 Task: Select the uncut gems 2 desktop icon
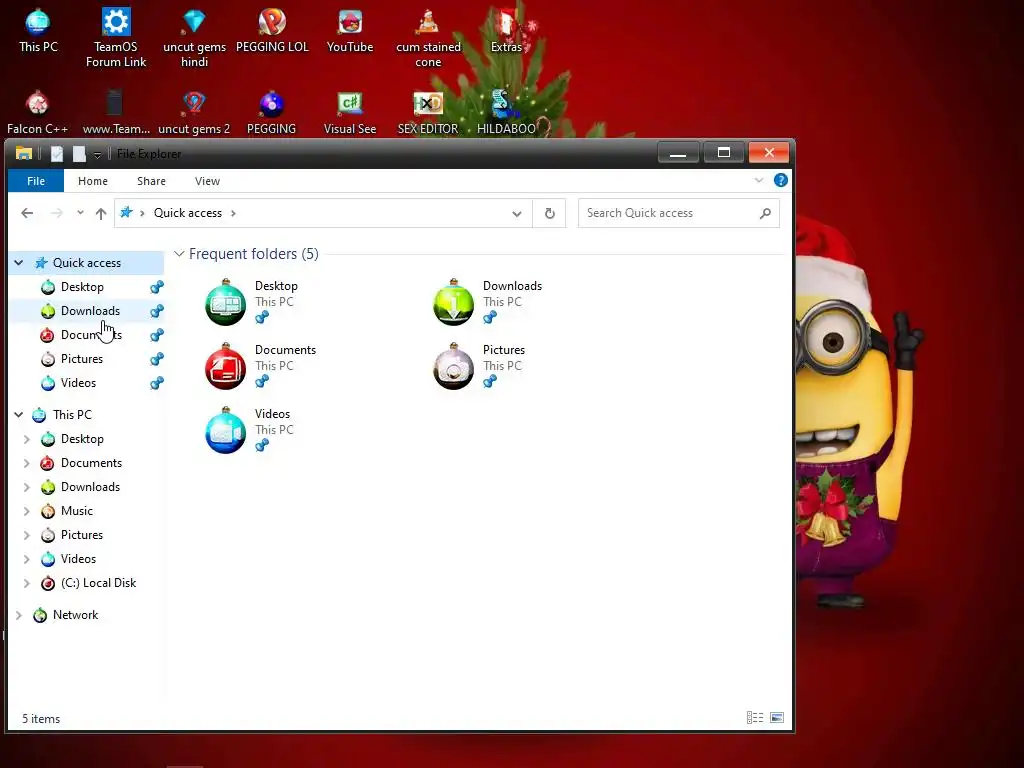[x=194, y=113]
